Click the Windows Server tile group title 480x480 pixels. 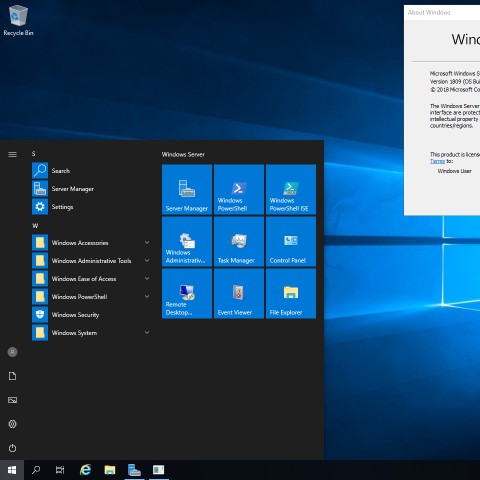(183, 154)
